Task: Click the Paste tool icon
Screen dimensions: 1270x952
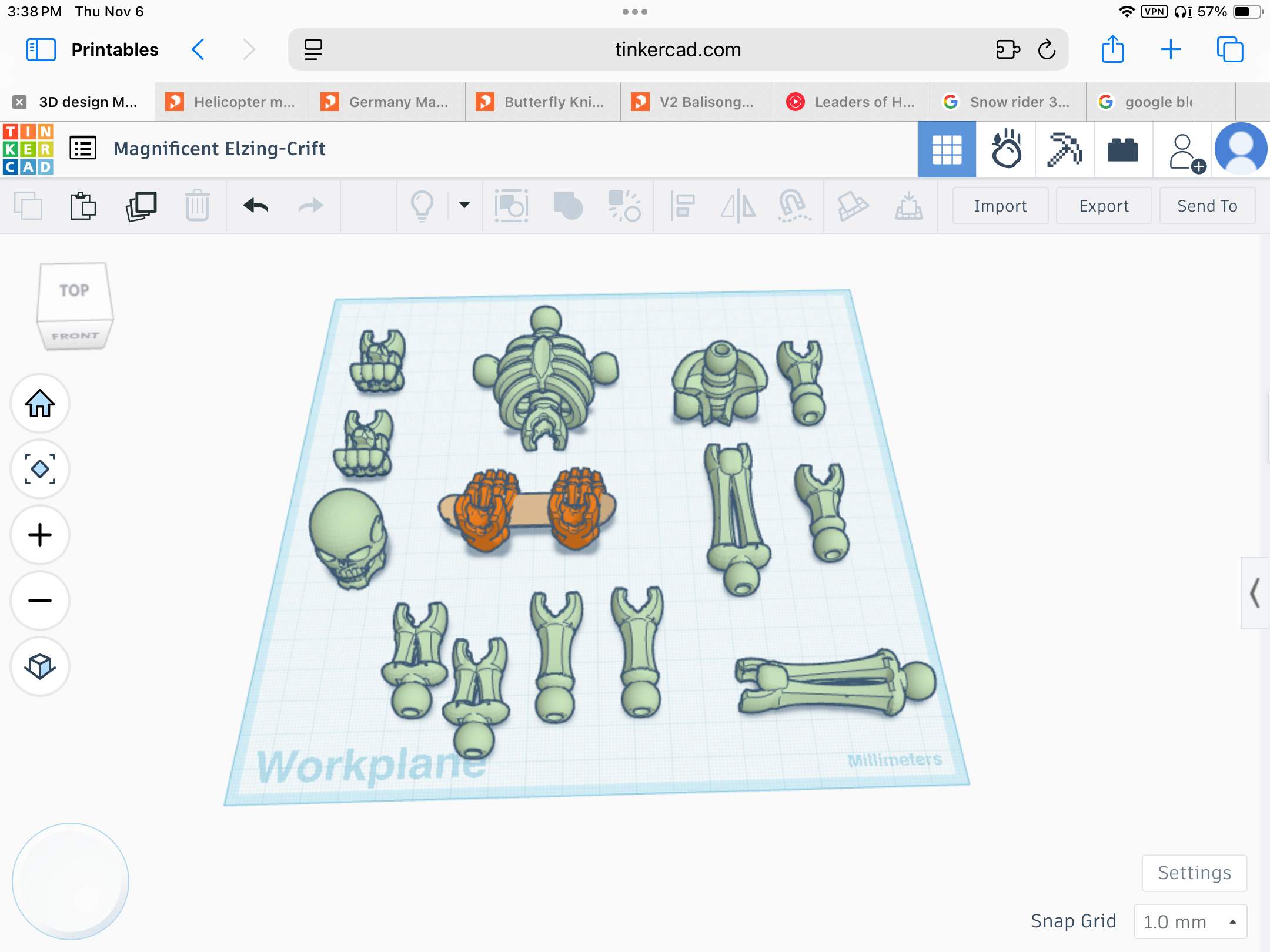Action: click(x=83, y=206)
